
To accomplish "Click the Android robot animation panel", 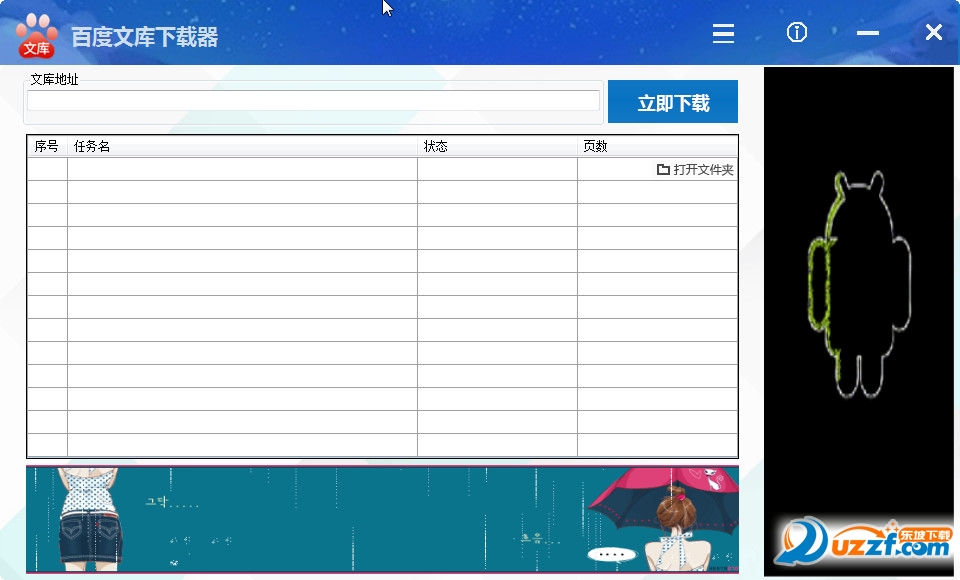I will point(859,322).
